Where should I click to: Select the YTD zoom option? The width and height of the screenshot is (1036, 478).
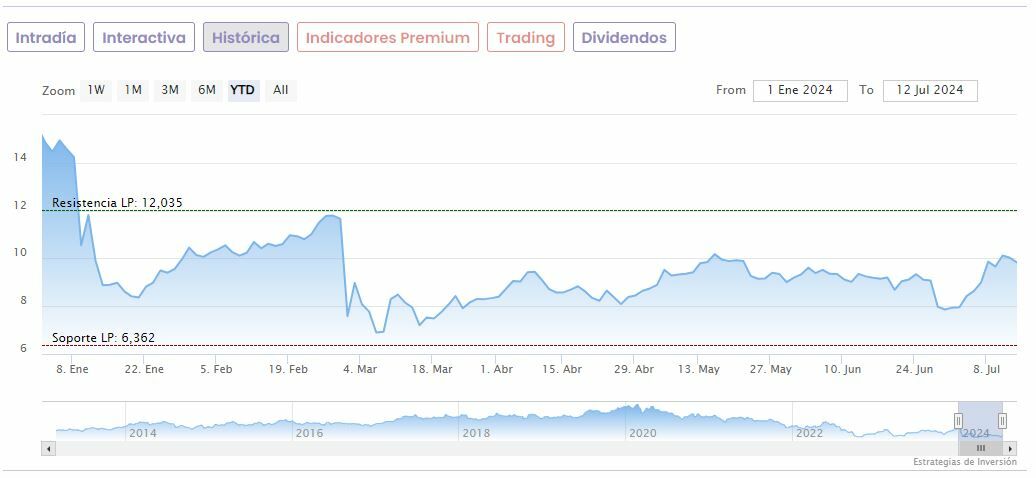[243, 90]
